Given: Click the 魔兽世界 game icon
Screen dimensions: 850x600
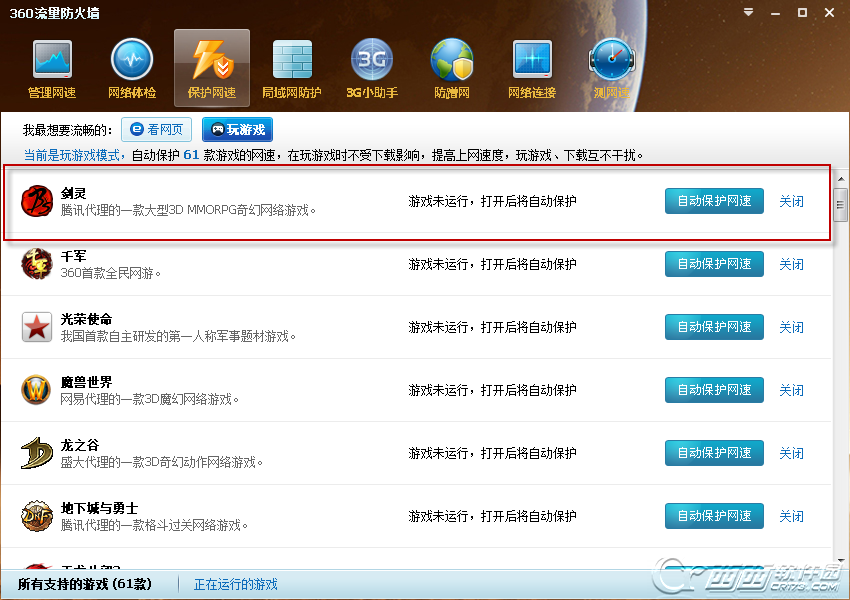Looking at the screenshot, I should tap(37, 390).
